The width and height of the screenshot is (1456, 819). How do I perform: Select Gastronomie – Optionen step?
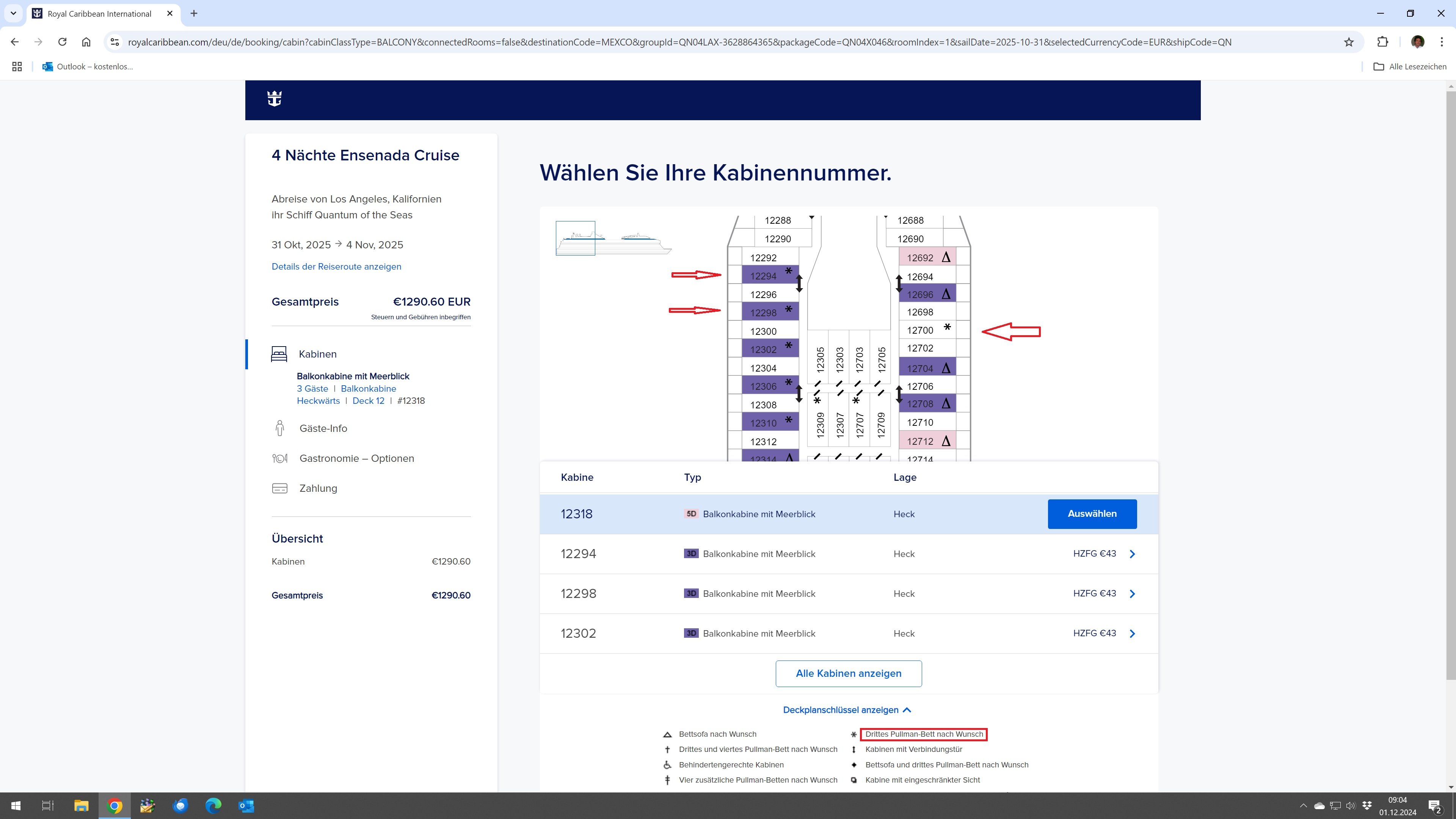tap(357, 458)
